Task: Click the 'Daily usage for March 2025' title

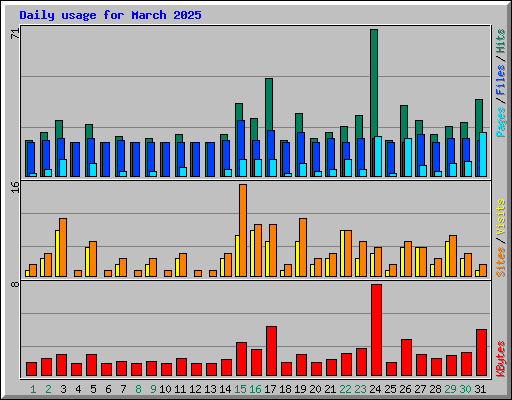Action: tap(110, 15)
